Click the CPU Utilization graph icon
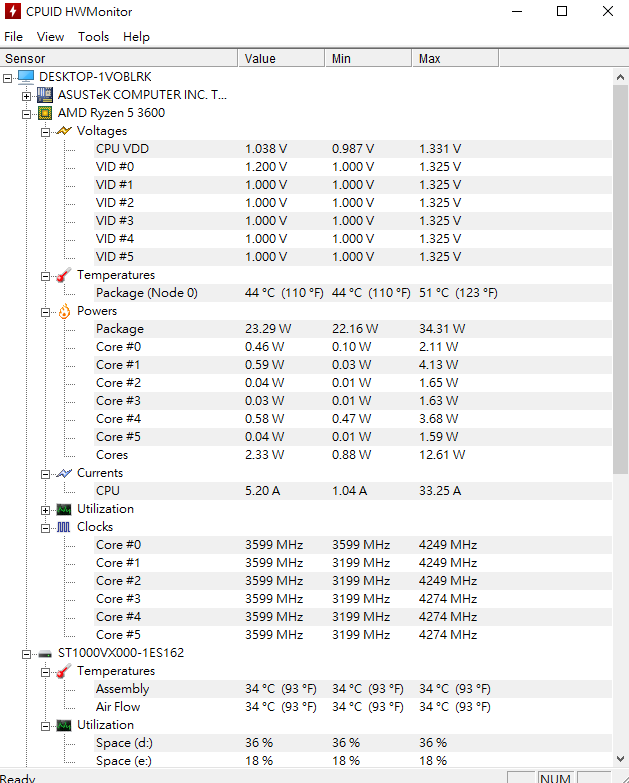Image resolution: width=629 pixels, height=783 pixels. click(64, 509)
